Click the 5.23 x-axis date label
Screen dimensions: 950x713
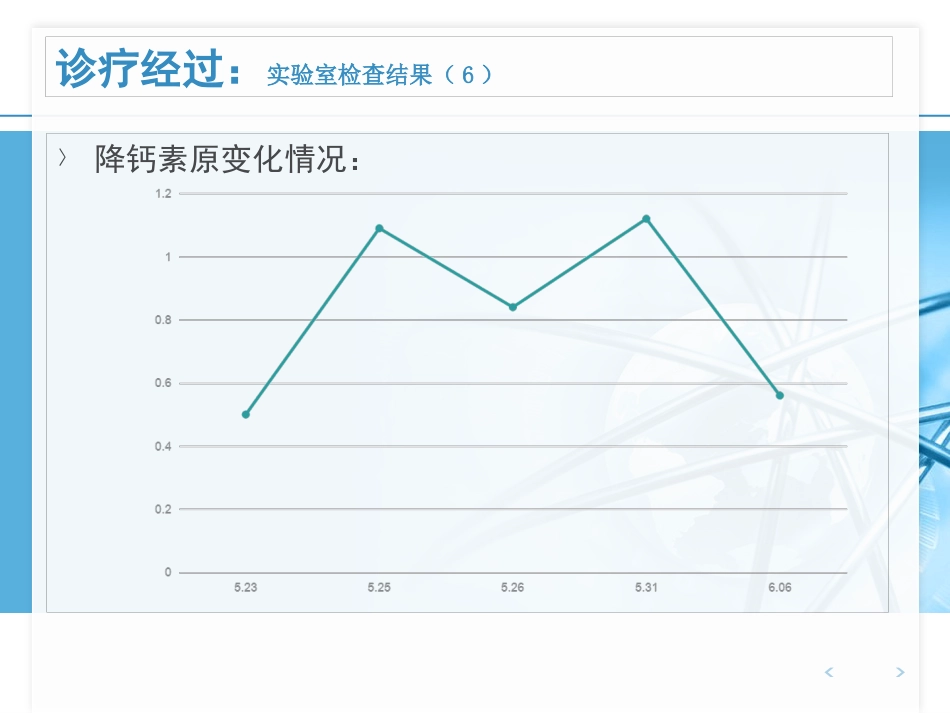pos(245,587)
